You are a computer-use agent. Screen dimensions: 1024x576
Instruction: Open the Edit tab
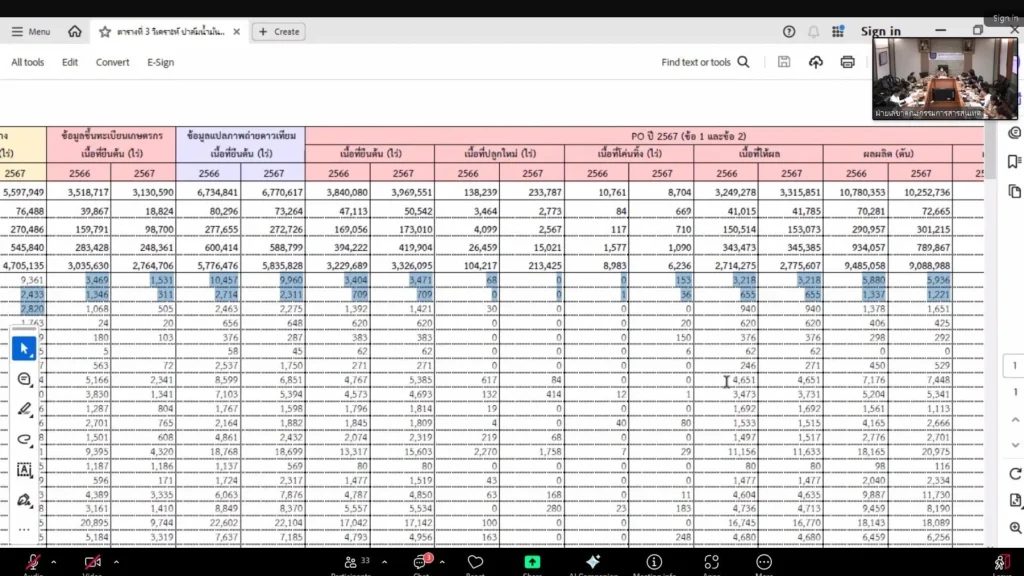coord(70,62)
